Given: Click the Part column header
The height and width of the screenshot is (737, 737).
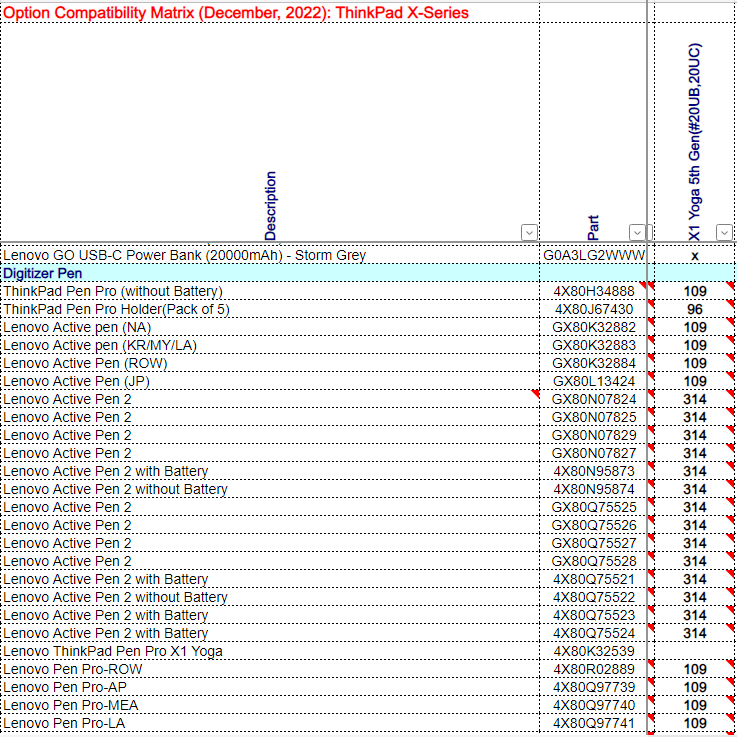Looking at the screenshot, I should pos(593,227).
